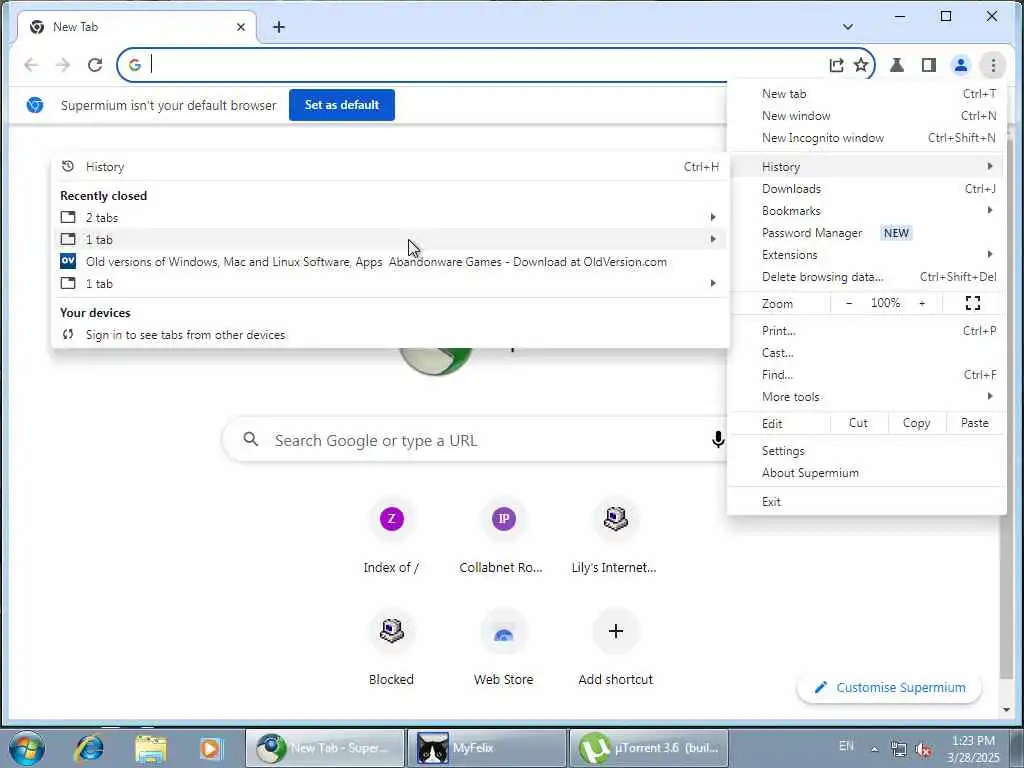Click the Search Google or type a URL box
This screenshot has width=1024, height=768.
(474, 440)
